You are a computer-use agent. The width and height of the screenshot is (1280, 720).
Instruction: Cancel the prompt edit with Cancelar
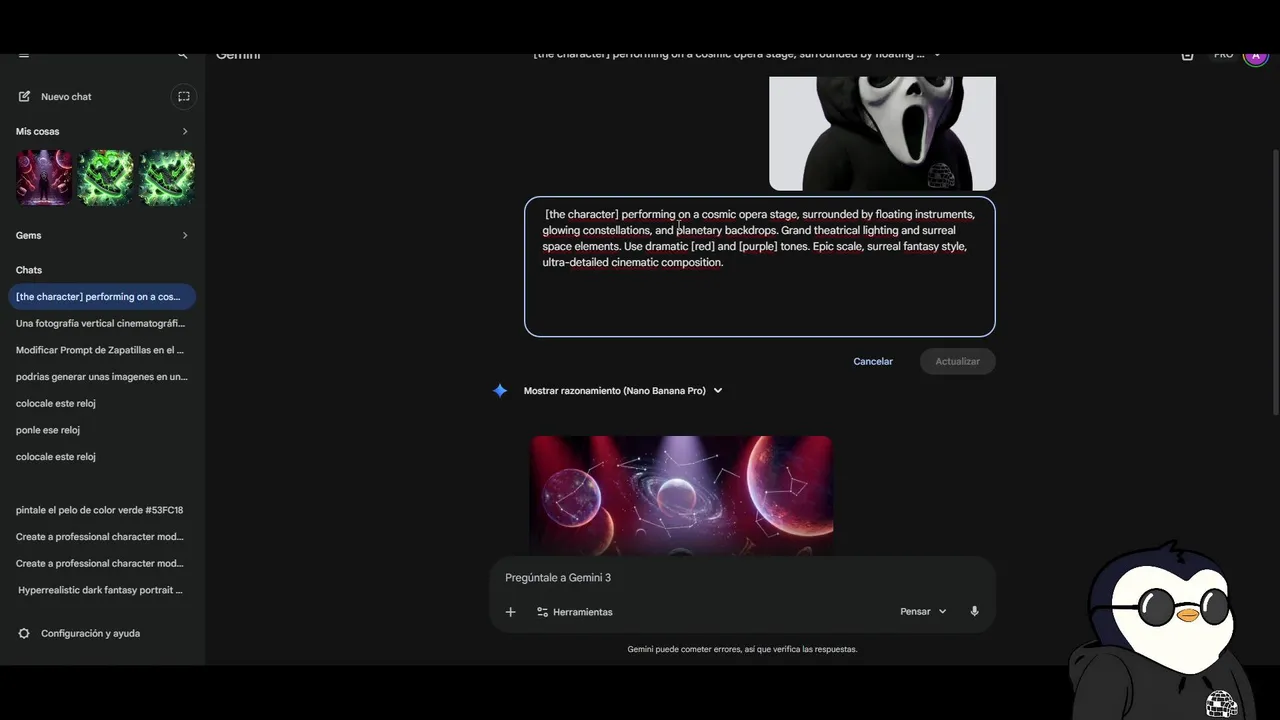pyautogui.click(x=873, y=361)
